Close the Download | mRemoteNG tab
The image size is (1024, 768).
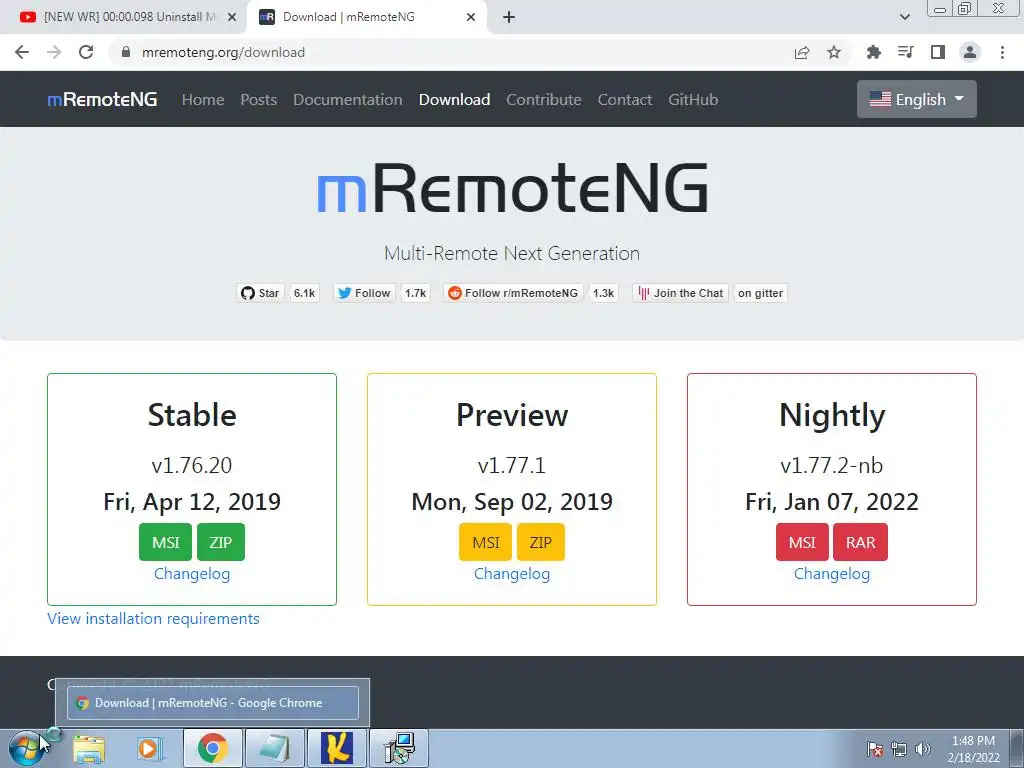[x=471, y=17]
